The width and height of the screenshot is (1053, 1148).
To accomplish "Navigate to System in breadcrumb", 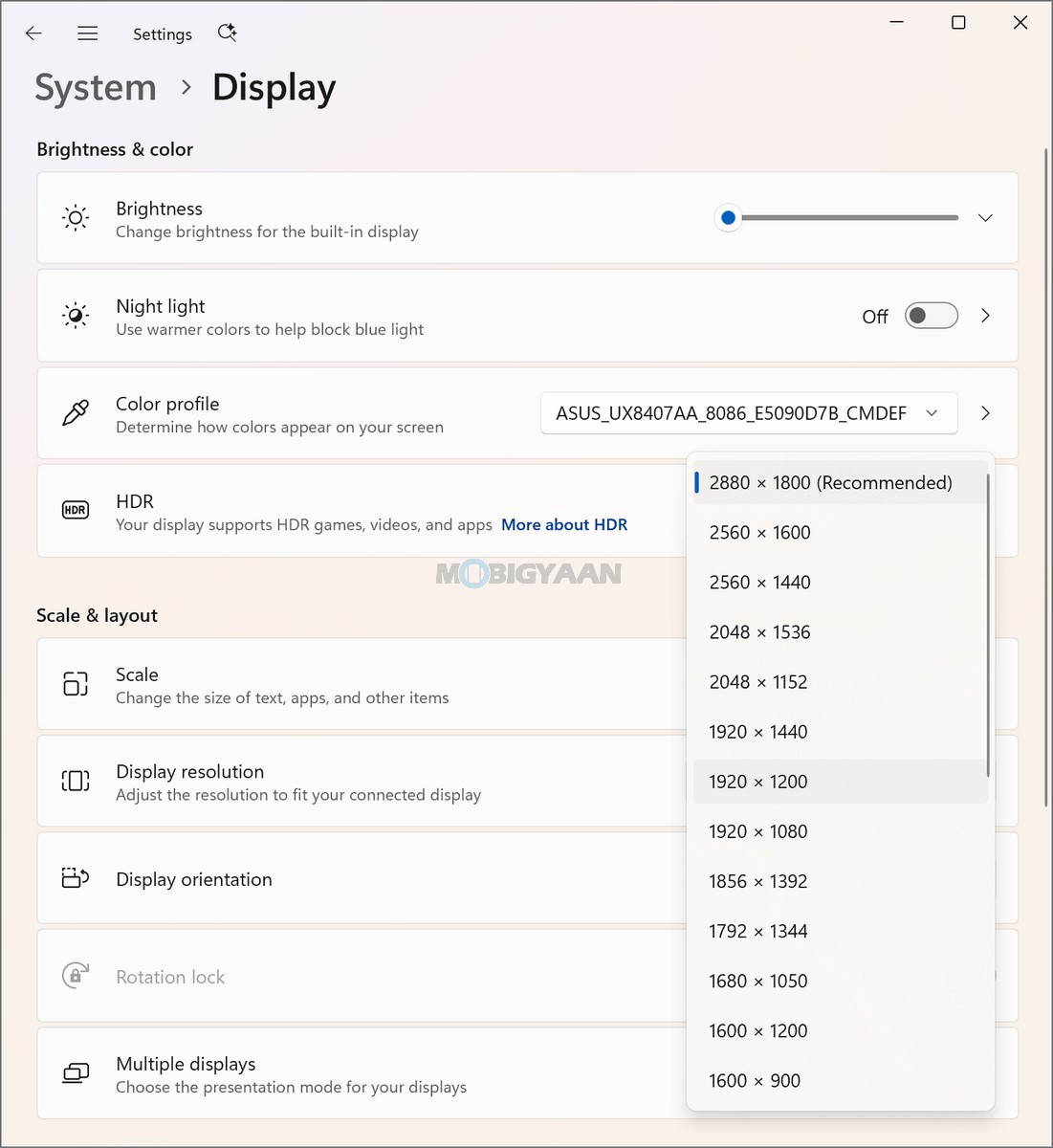I will [x=96, y=87].
